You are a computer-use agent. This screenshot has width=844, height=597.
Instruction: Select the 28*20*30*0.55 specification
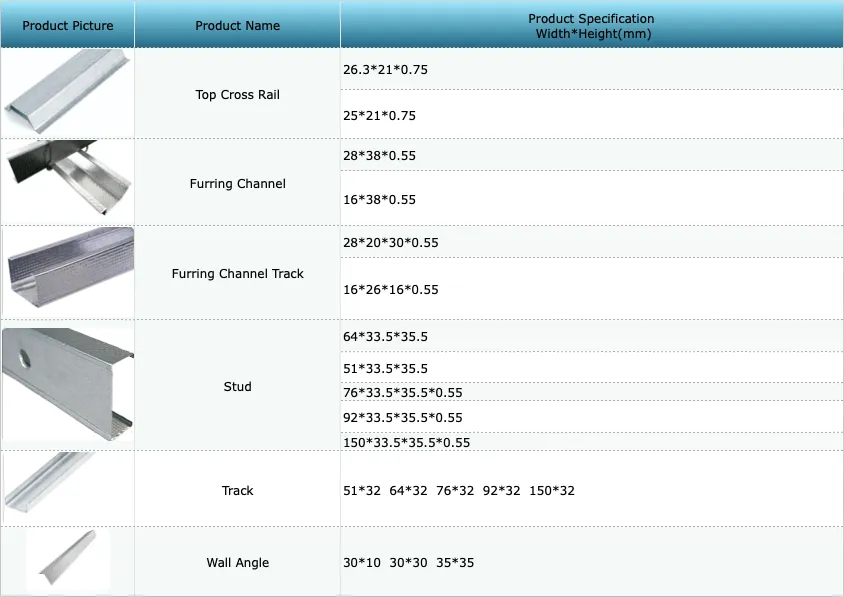(391, 242)
